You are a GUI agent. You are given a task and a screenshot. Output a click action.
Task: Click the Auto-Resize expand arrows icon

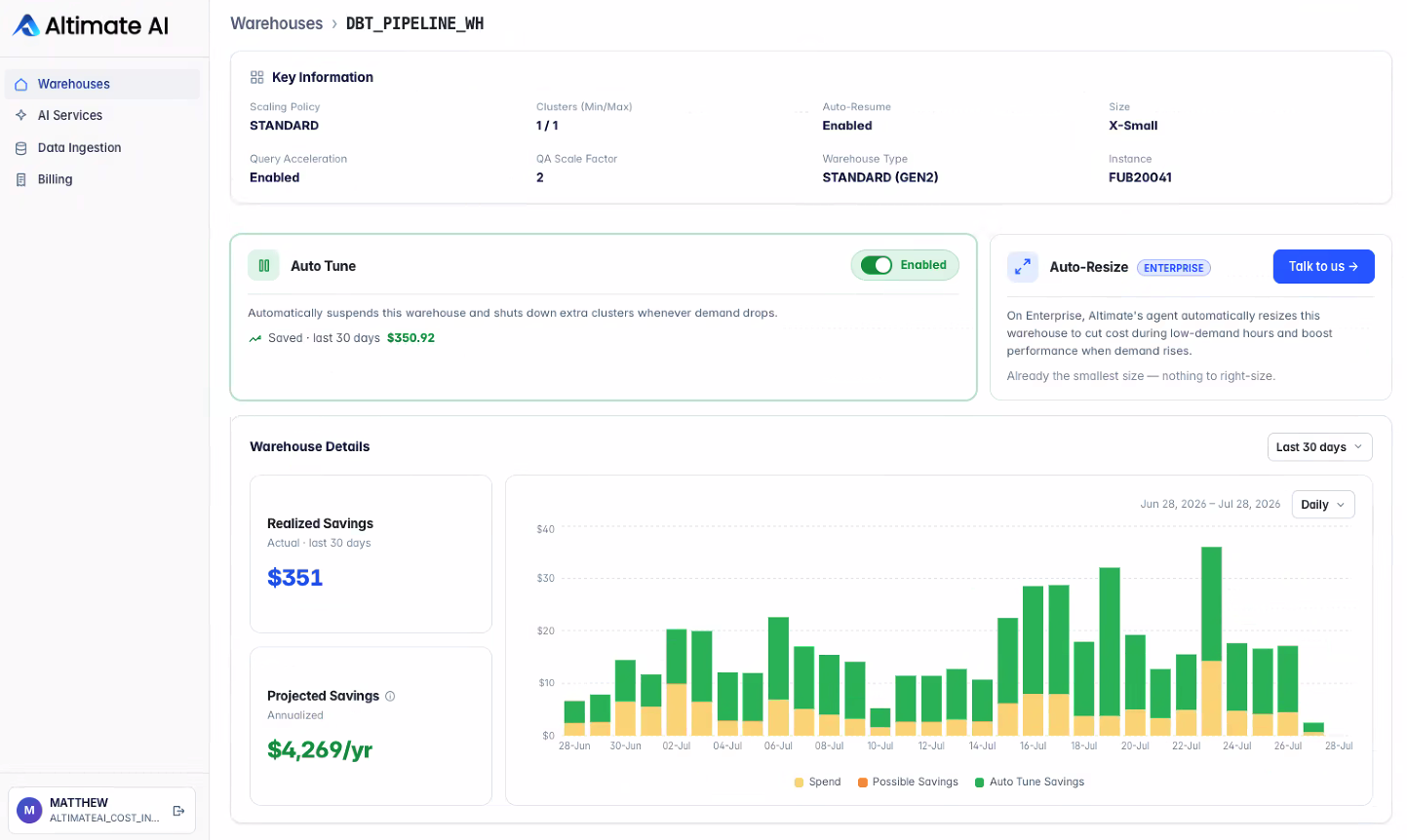coord(1023,266)
